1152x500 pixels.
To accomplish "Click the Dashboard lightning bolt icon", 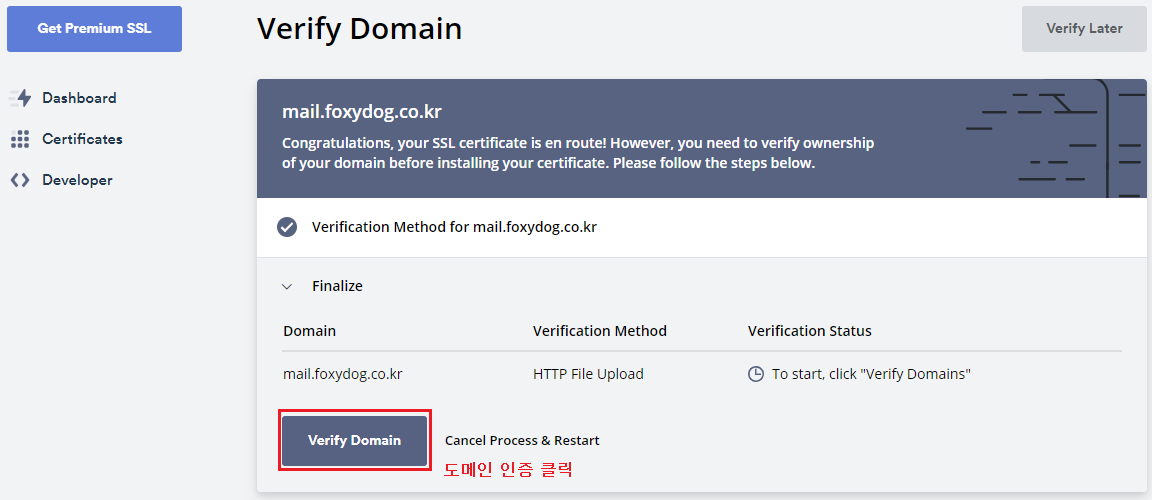I will click(21, 98).
